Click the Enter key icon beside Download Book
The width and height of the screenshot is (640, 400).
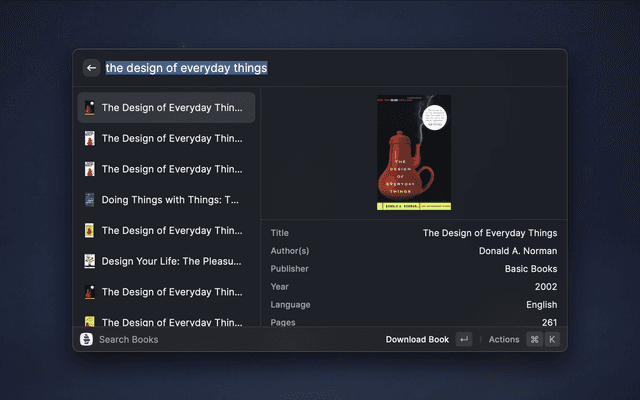(x=463, y=340)
